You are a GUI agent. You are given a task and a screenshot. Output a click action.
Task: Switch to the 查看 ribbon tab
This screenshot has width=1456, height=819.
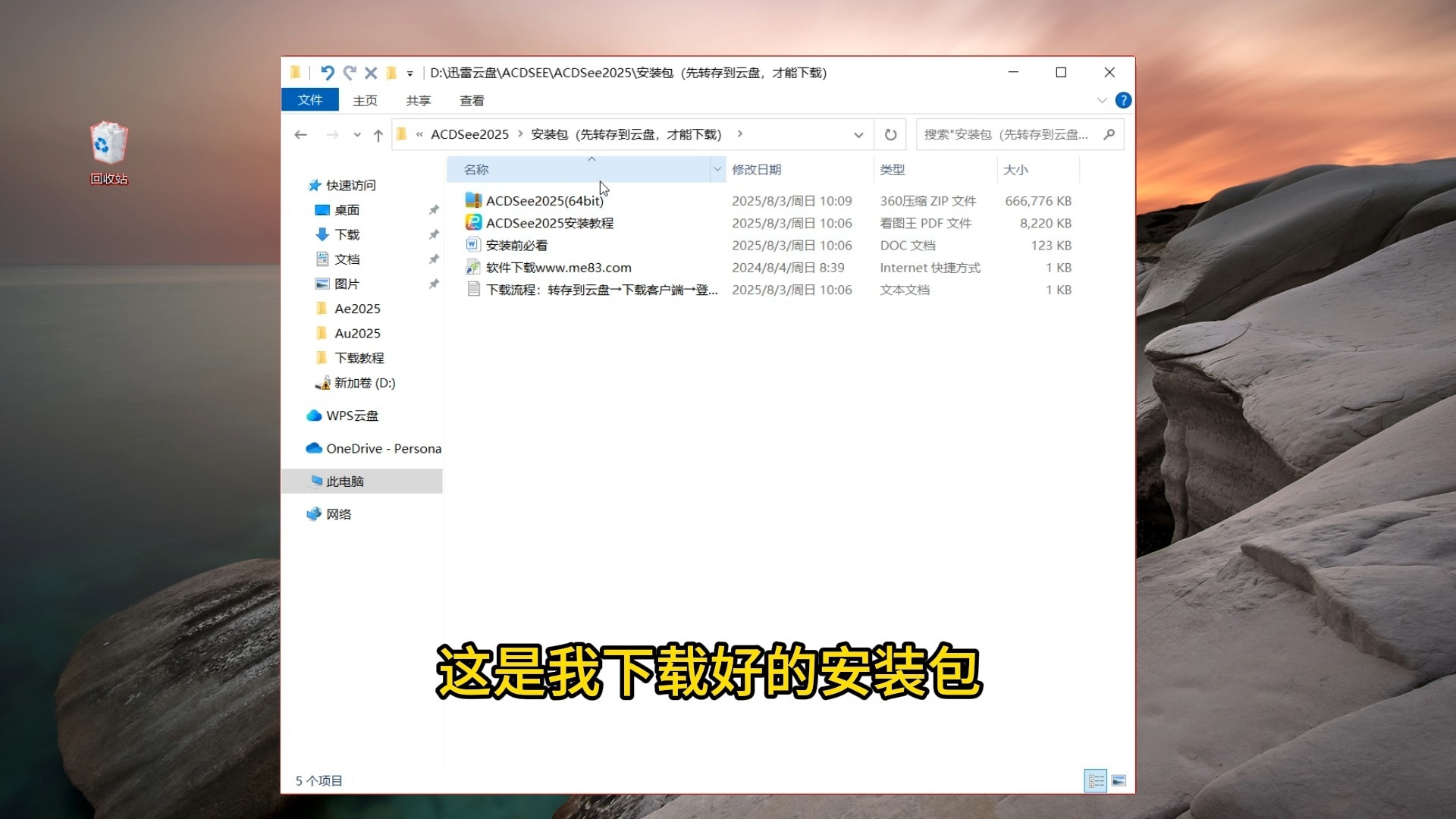coord(471,99)
